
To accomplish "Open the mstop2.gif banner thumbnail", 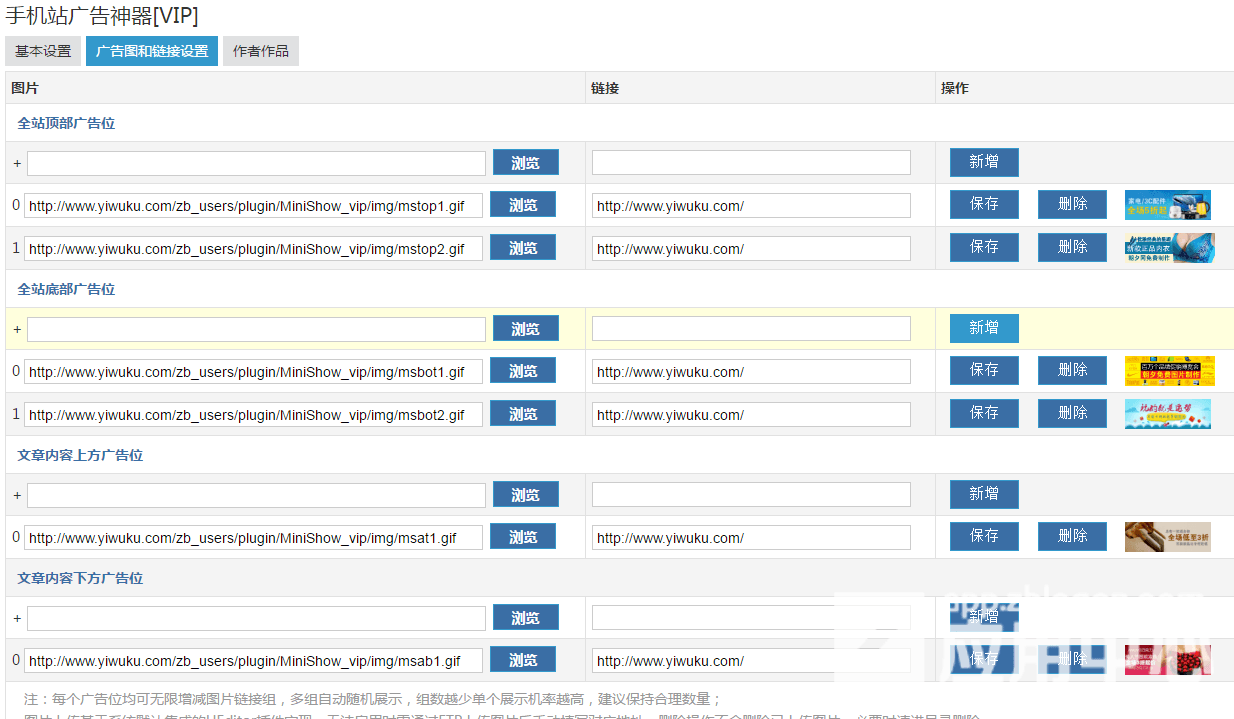I will [1169, 248].
